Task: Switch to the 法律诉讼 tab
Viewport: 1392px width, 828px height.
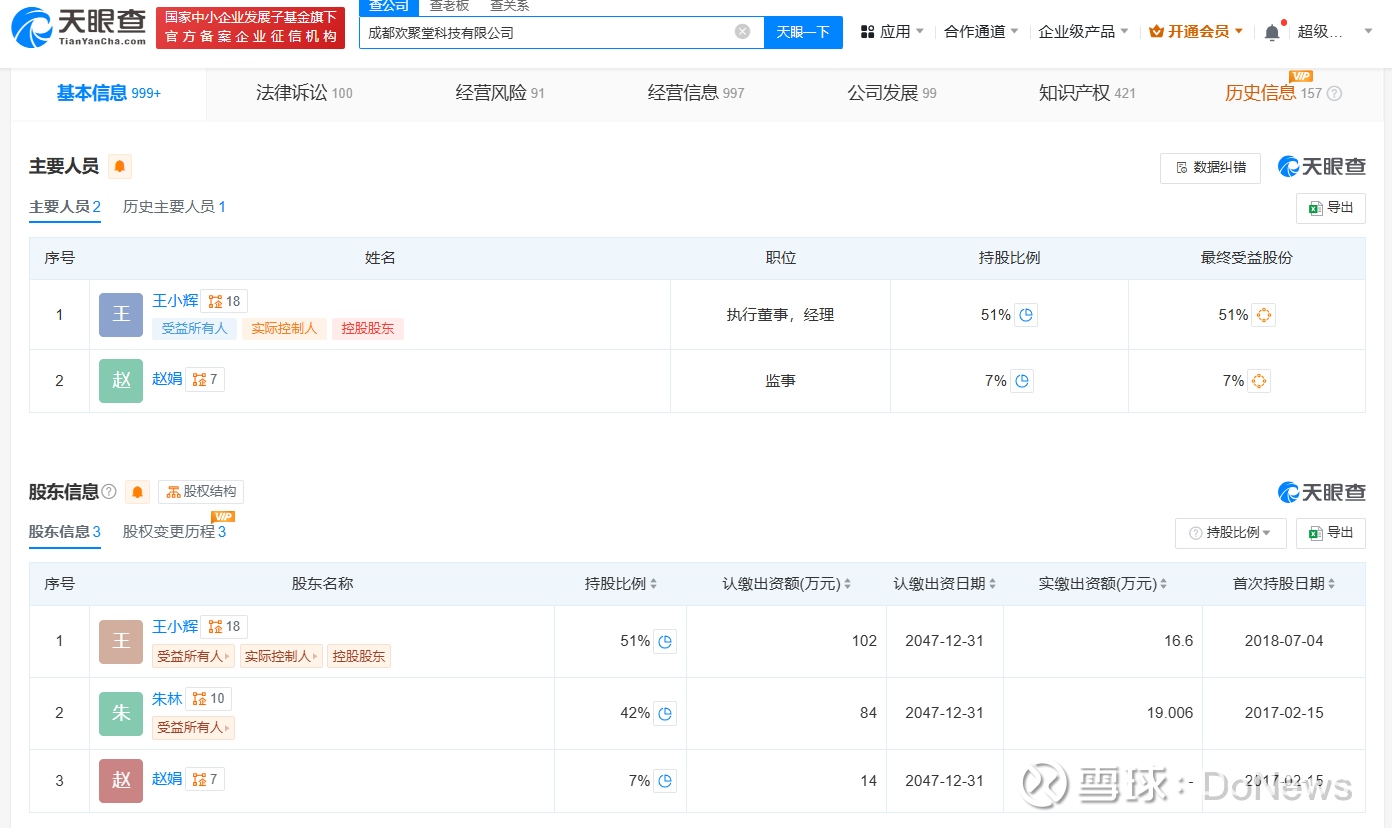Action: [304, 94]
